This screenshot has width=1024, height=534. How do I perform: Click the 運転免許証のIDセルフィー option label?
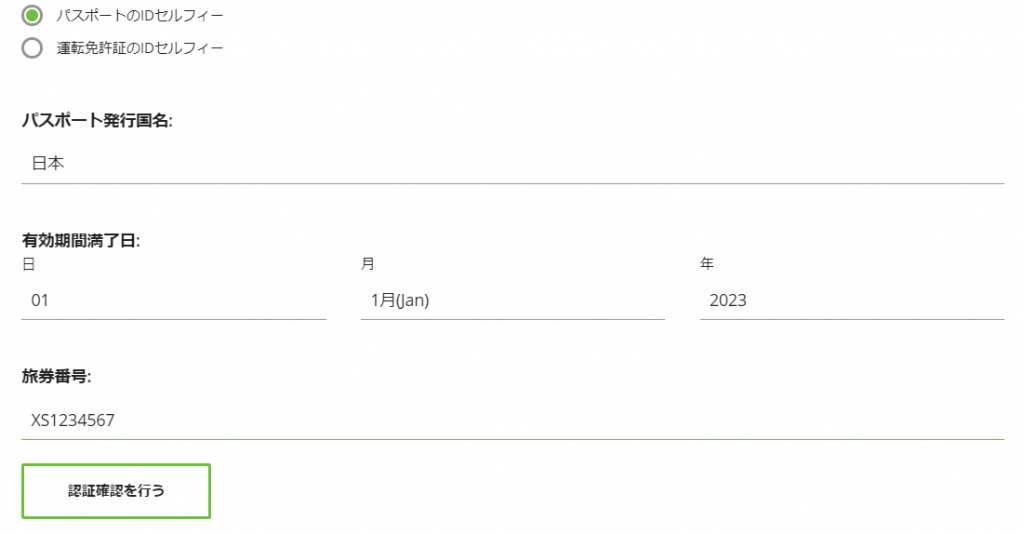(140, 48)
